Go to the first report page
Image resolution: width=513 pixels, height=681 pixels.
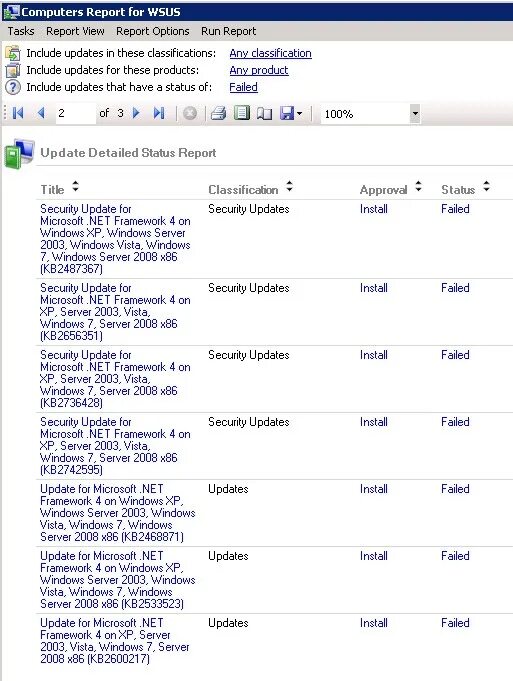pyautogui.click(x=18, y=113)
